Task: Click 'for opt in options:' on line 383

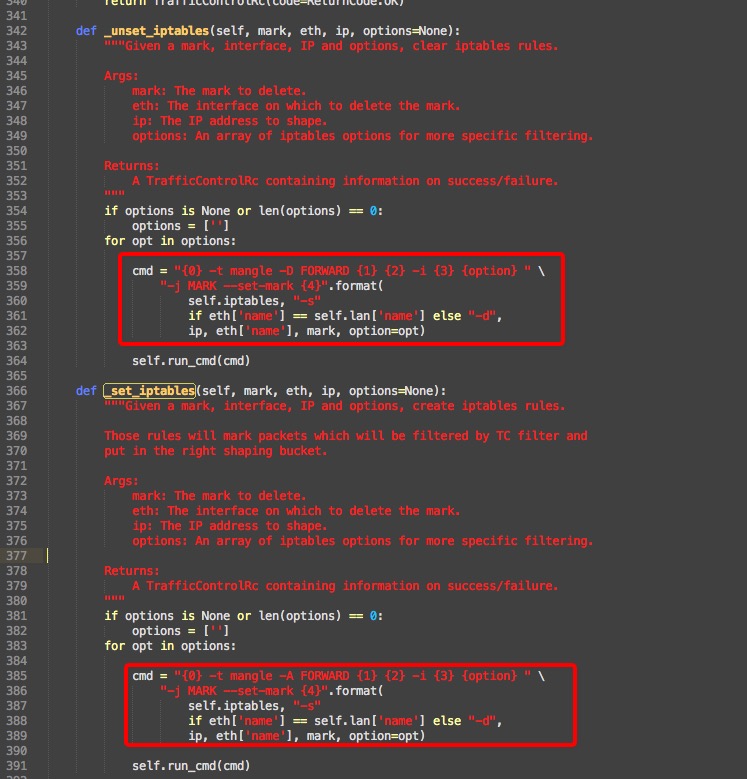Action: (x=170, y=646)
